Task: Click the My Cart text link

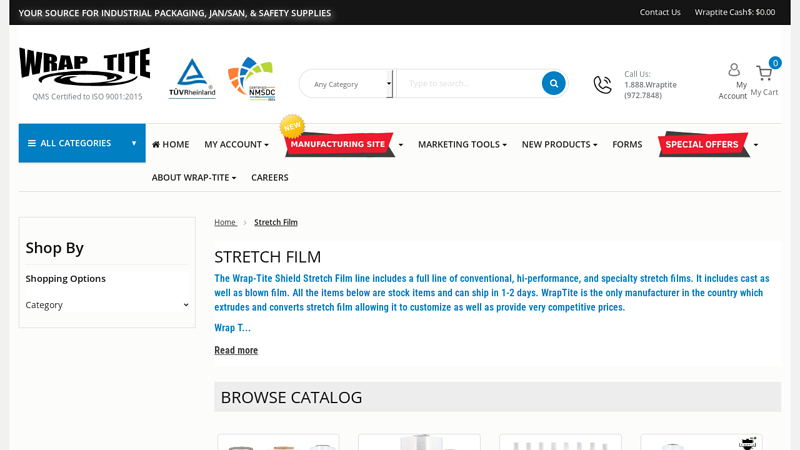Action: (x=764, y=92)
